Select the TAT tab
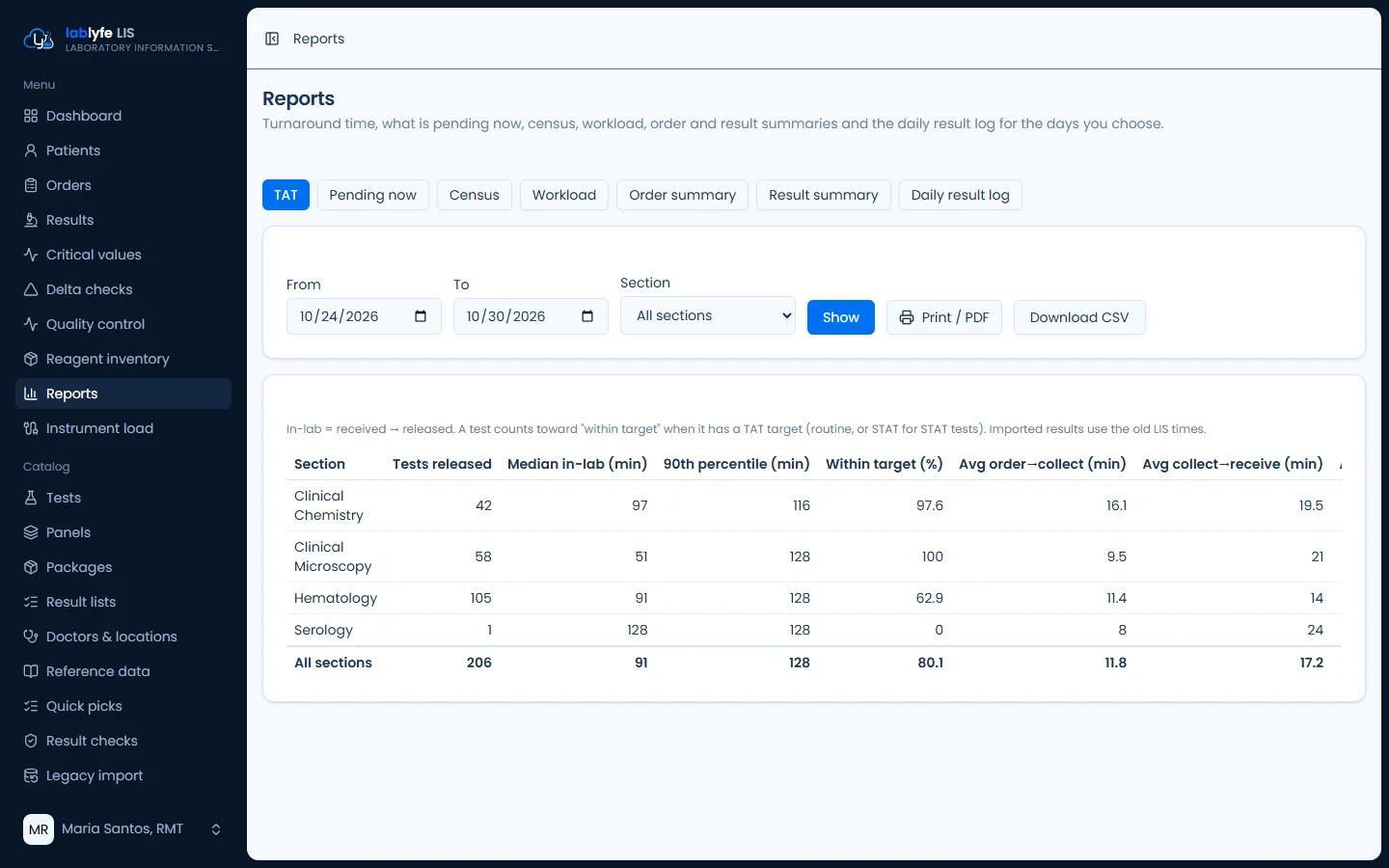Screen dimensions: 1389x868 pyautogui.click(x=286, y=195)
